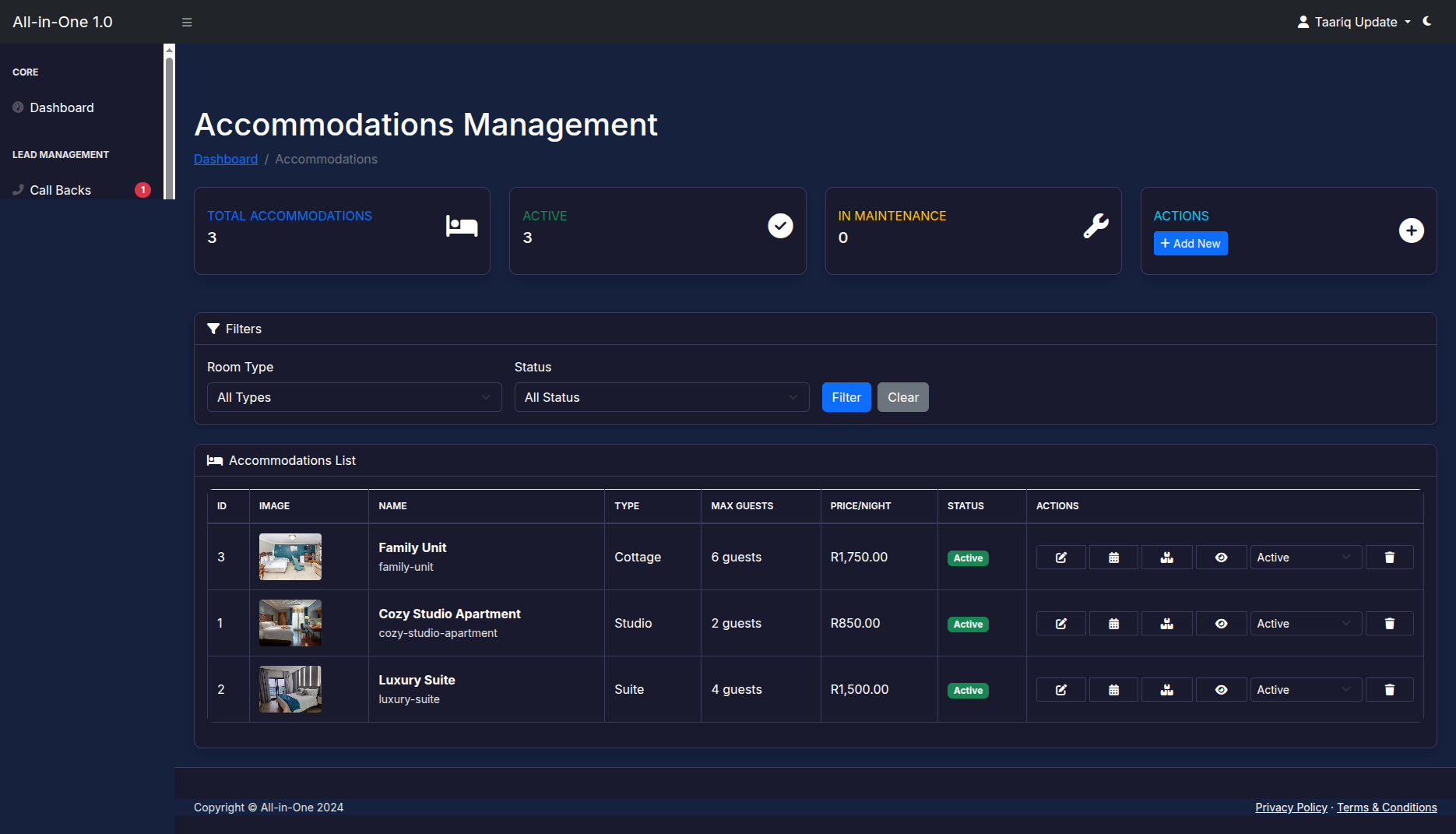Screen dimensions: 1456x834
Task: Follow the Dashboard breadcrumb link
Action: coord(226,159)
